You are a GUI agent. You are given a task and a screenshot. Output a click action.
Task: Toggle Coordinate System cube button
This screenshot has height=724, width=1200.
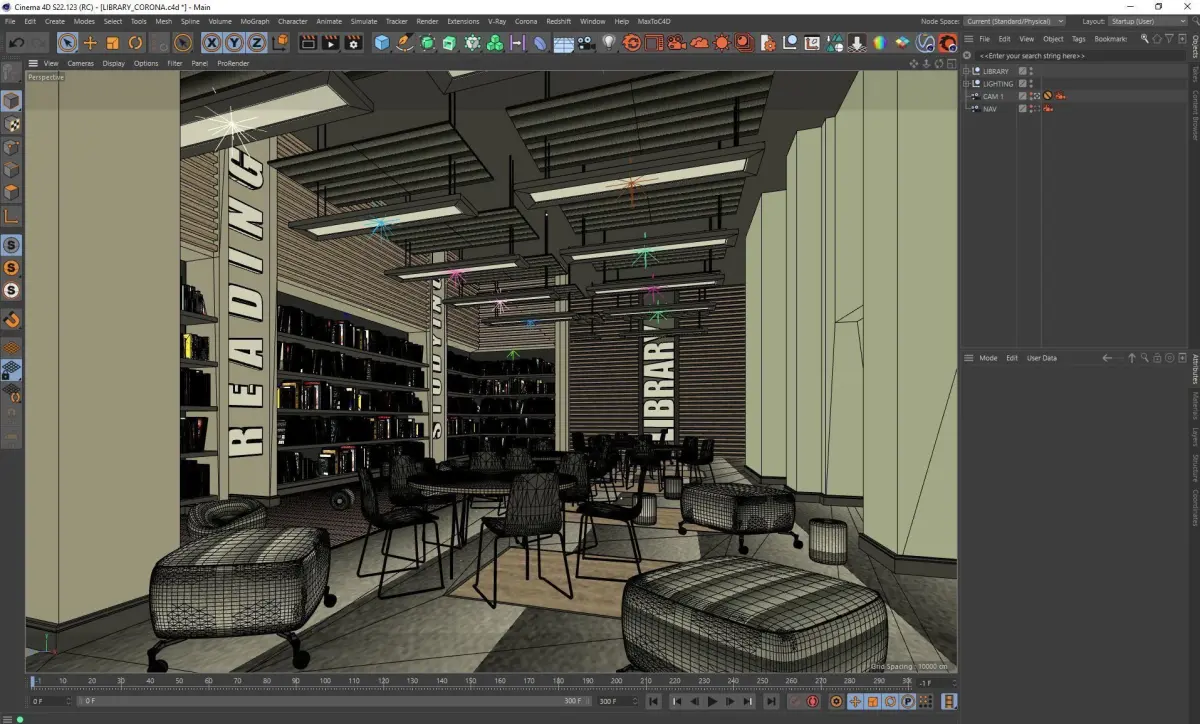(280, 43)
